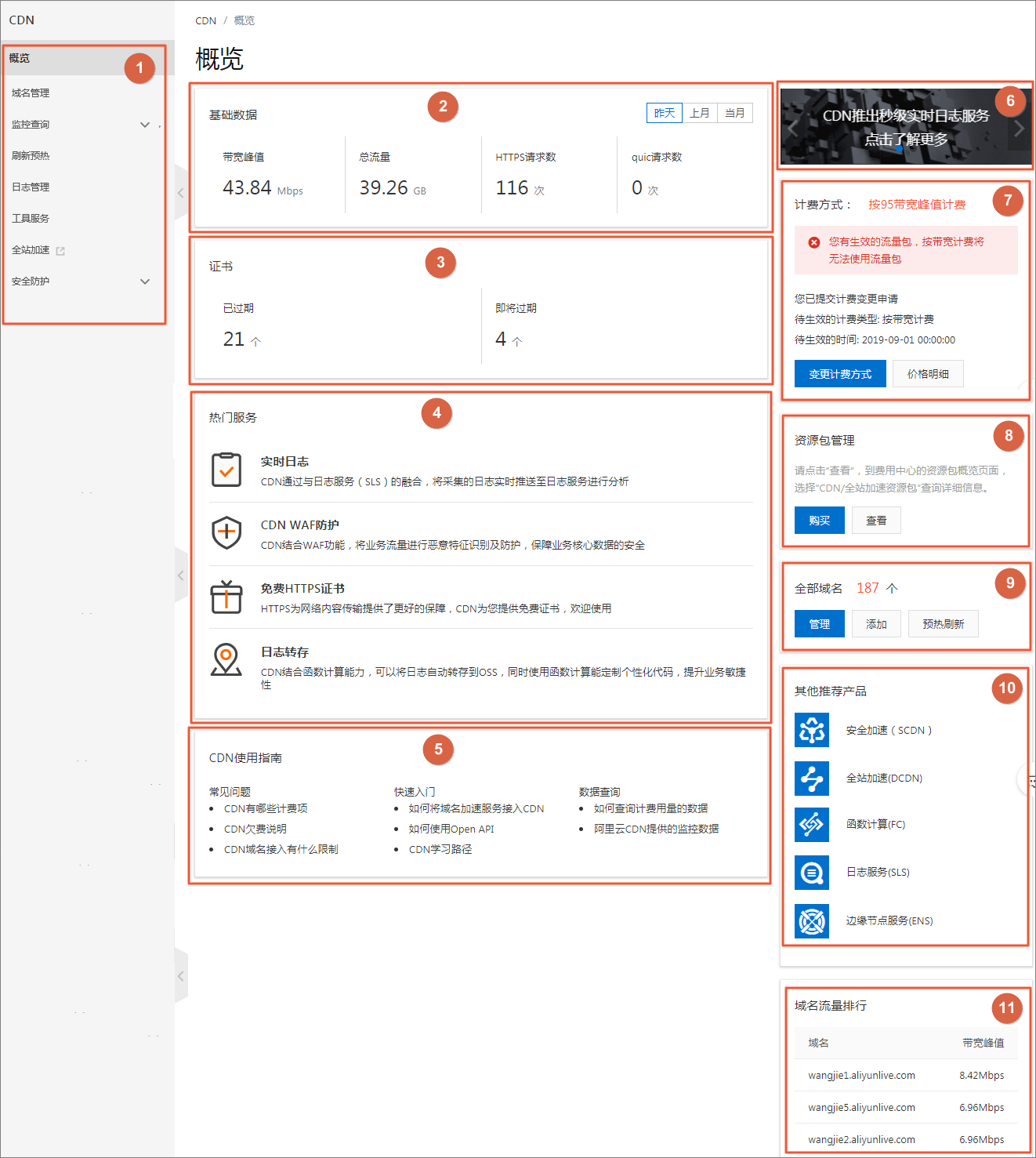Viewport: 1036px width, 1158px height.
Task: Open the 日志转存 location pin icon
Action: pyautogui.click(x=226, y=660)
